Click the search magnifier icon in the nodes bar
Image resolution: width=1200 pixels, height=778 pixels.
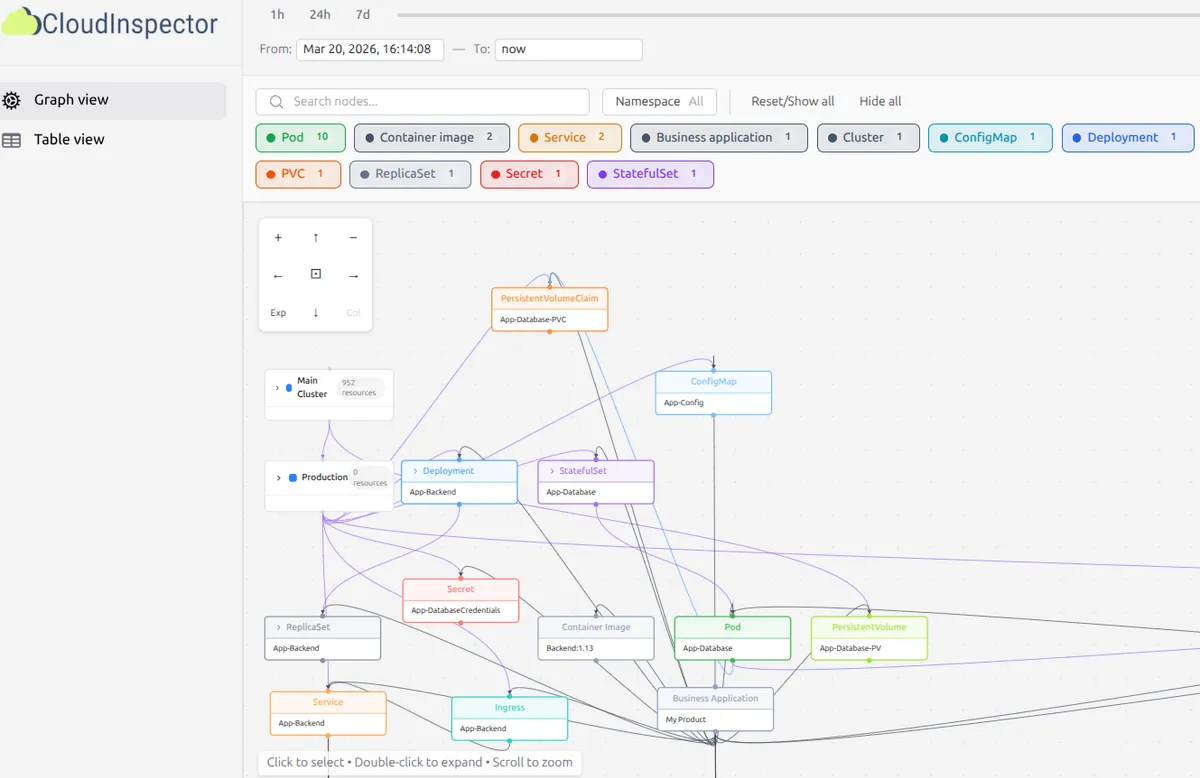click(276, 101)
